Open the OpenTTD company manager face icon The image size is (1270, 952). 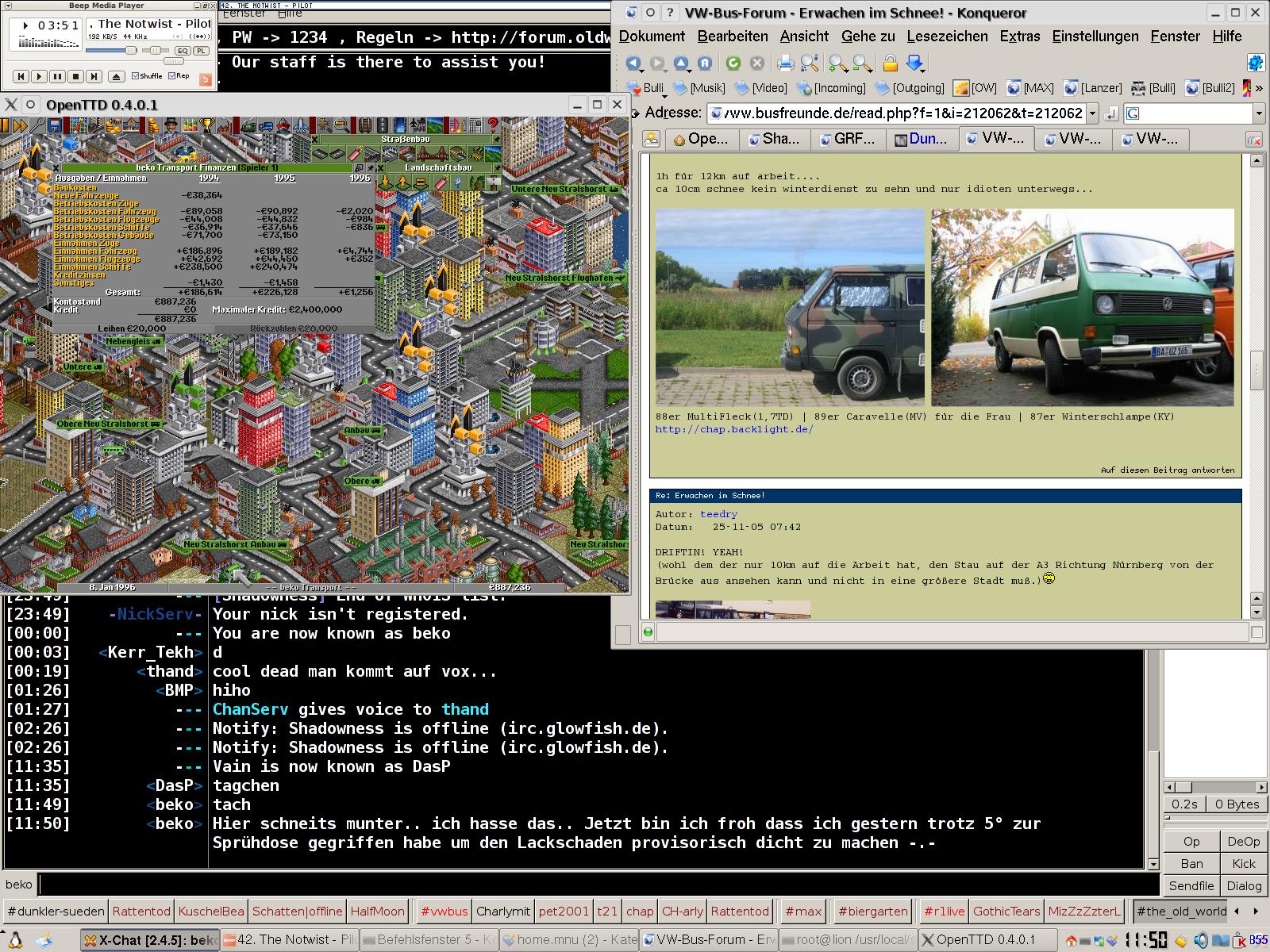171,125
